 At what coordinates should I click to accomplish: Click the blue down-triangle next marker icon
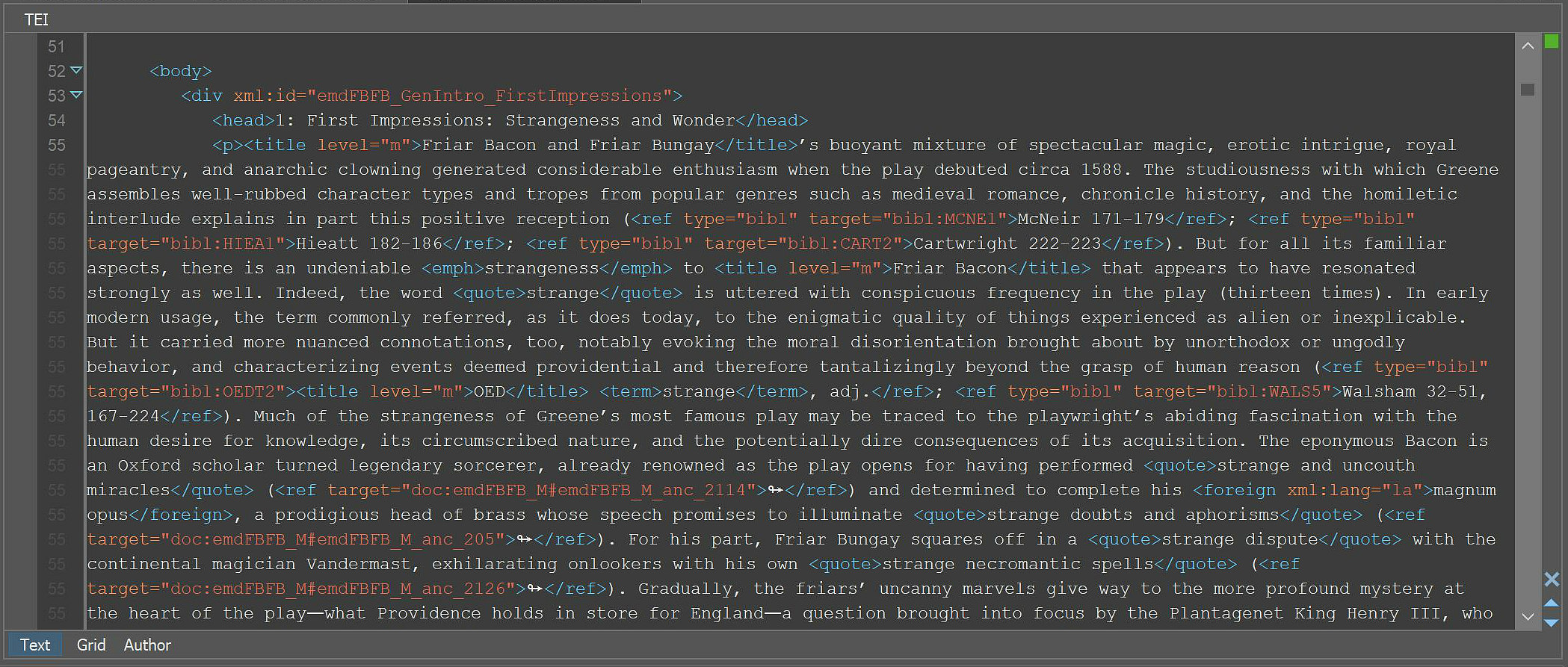coord(1552,622)
